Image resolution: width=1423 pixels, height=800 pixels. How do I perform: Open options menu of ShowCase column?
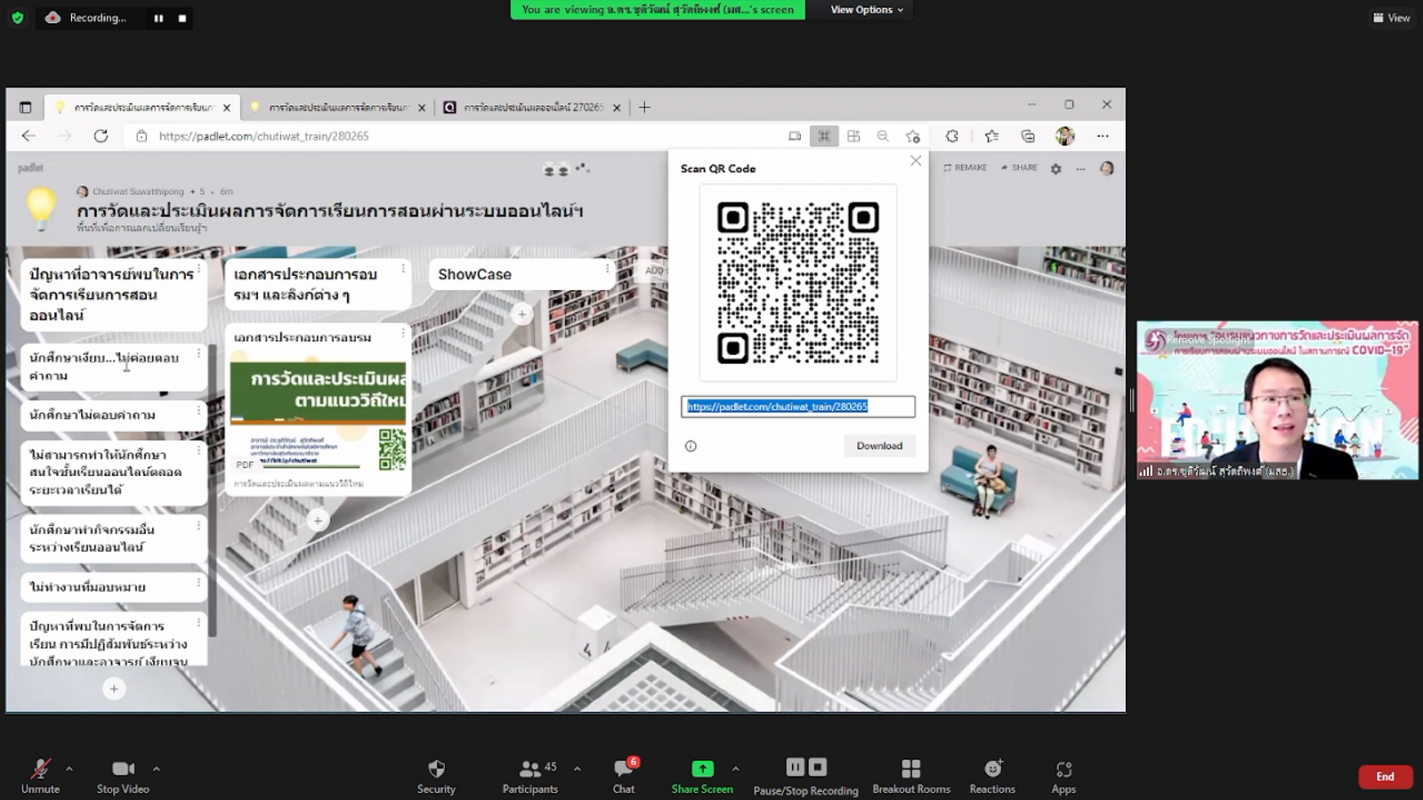tap(607, 269)
